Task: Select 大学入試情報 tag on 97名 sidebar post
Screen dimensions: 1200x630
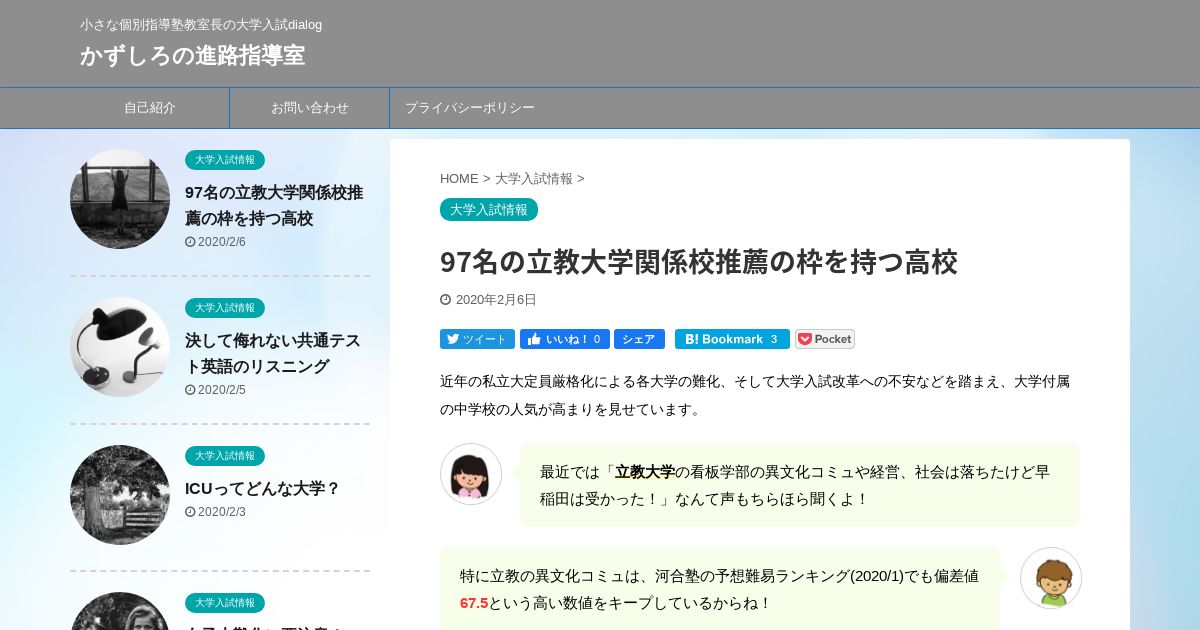Action: coord(225,160)
